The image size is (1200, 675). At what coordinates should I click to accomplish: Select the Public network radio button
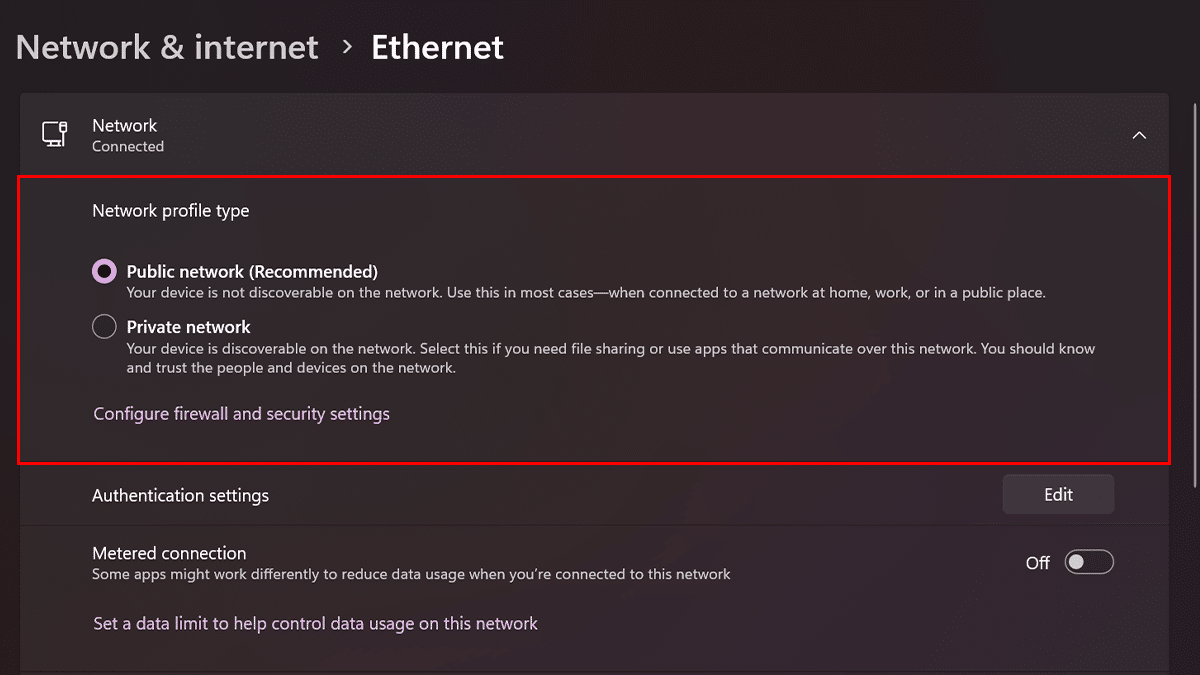coord(104,271)
